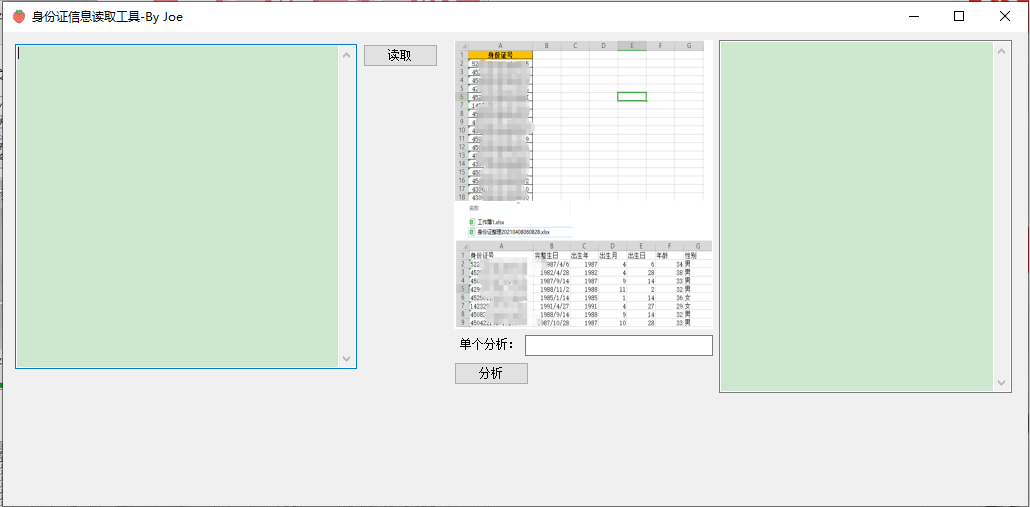
Task: Click 性别 column header in result preview
Action: coord(690,256)
